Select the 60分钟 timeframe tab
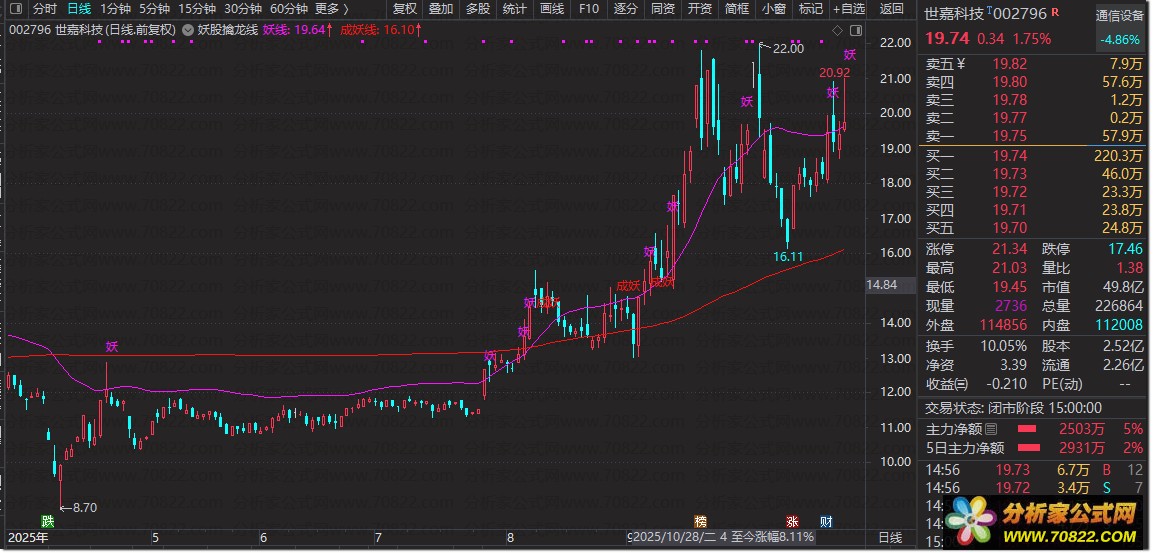1153x553 pixels. 288,9
